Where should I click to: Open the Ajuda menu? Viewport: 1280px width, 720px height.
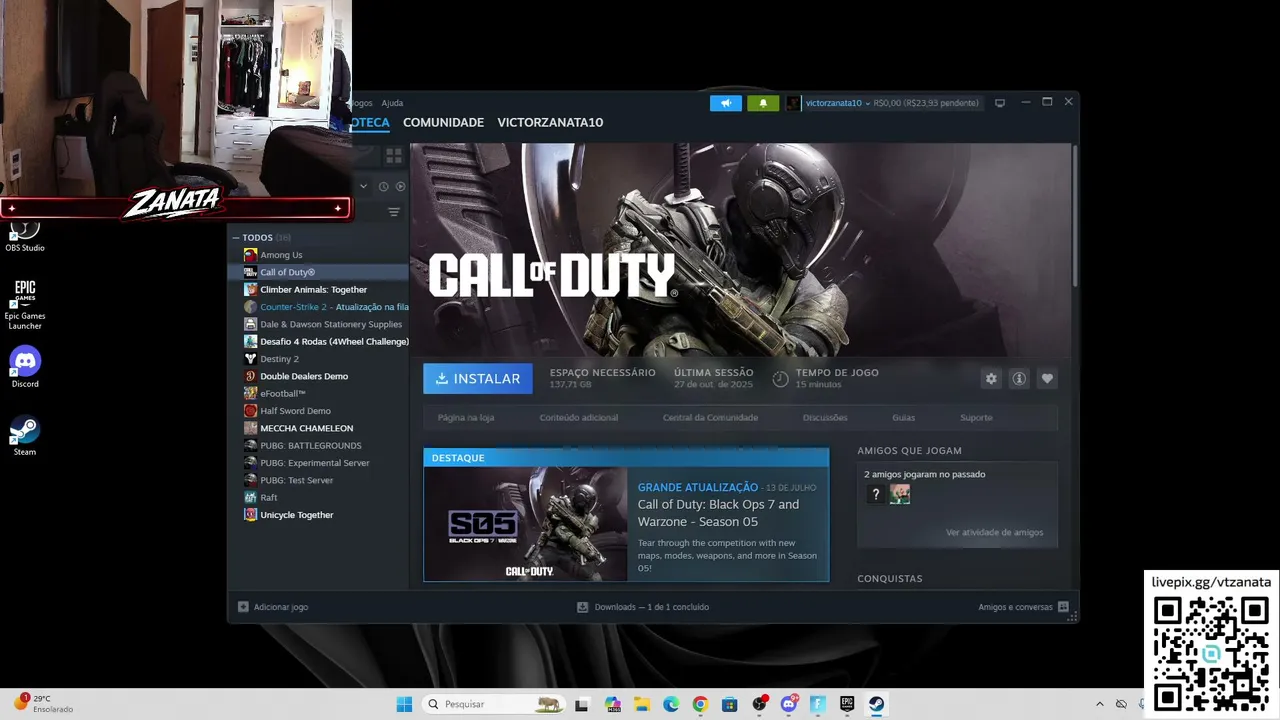[392, 103]
